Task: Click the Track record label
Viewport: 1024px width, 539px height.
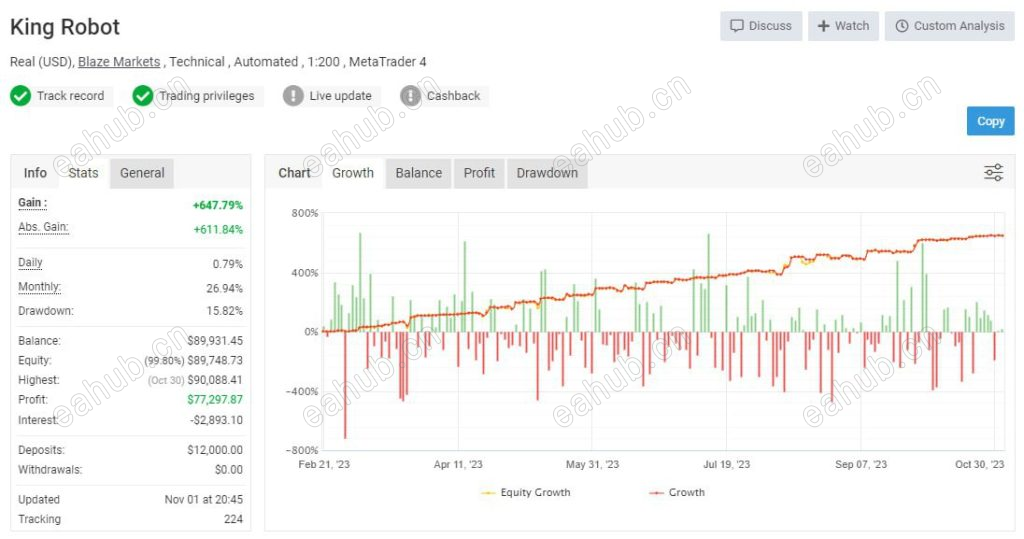Action: [x=71, y=96]
